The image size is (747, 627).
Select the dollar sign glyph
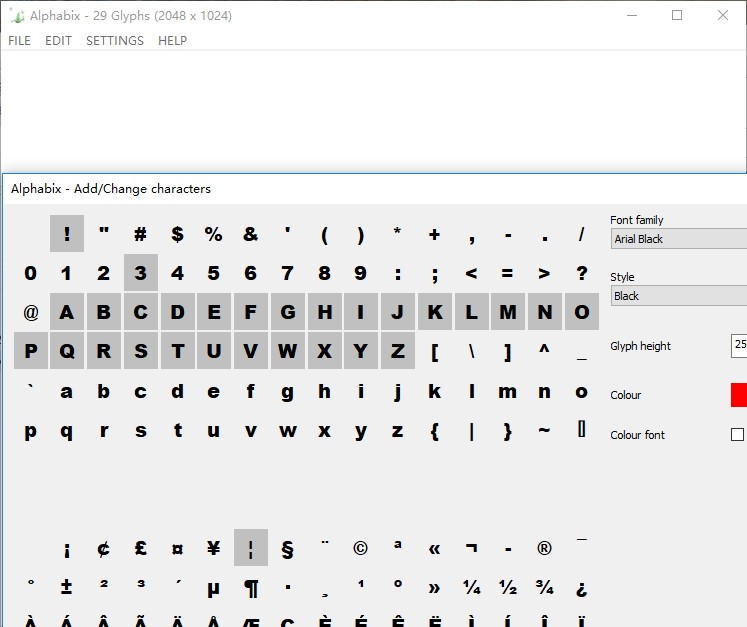pyautogui.click(x=177, y=234)
